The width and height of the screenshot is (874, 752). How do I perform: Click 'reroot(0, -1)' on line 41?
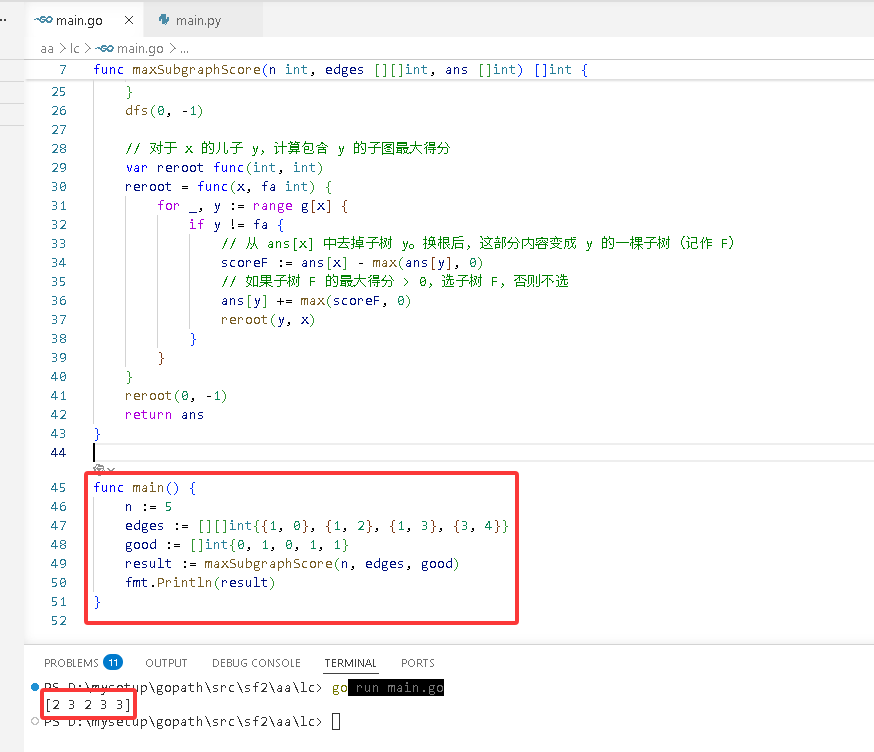tap(176, 396)
